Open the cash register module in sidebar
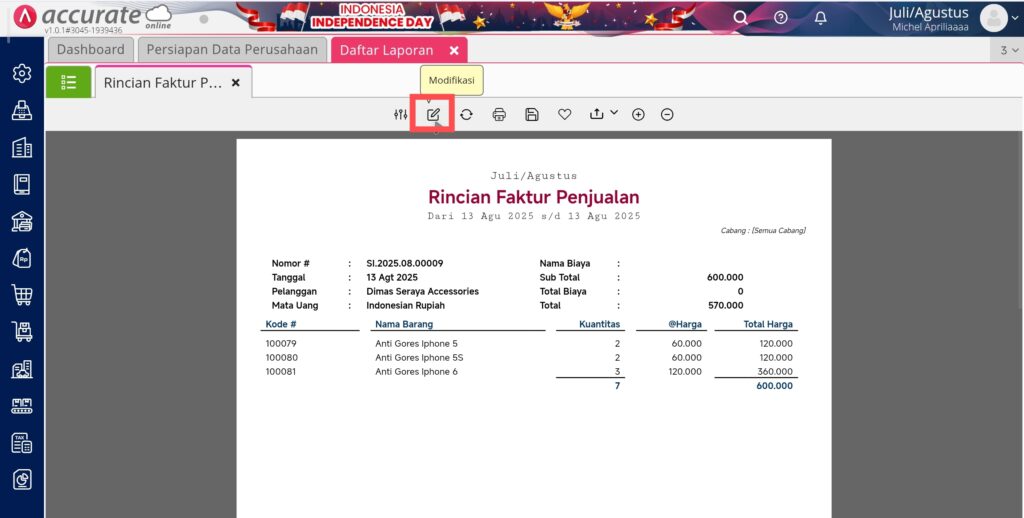The image size is (1024, 518). [22, 110]
